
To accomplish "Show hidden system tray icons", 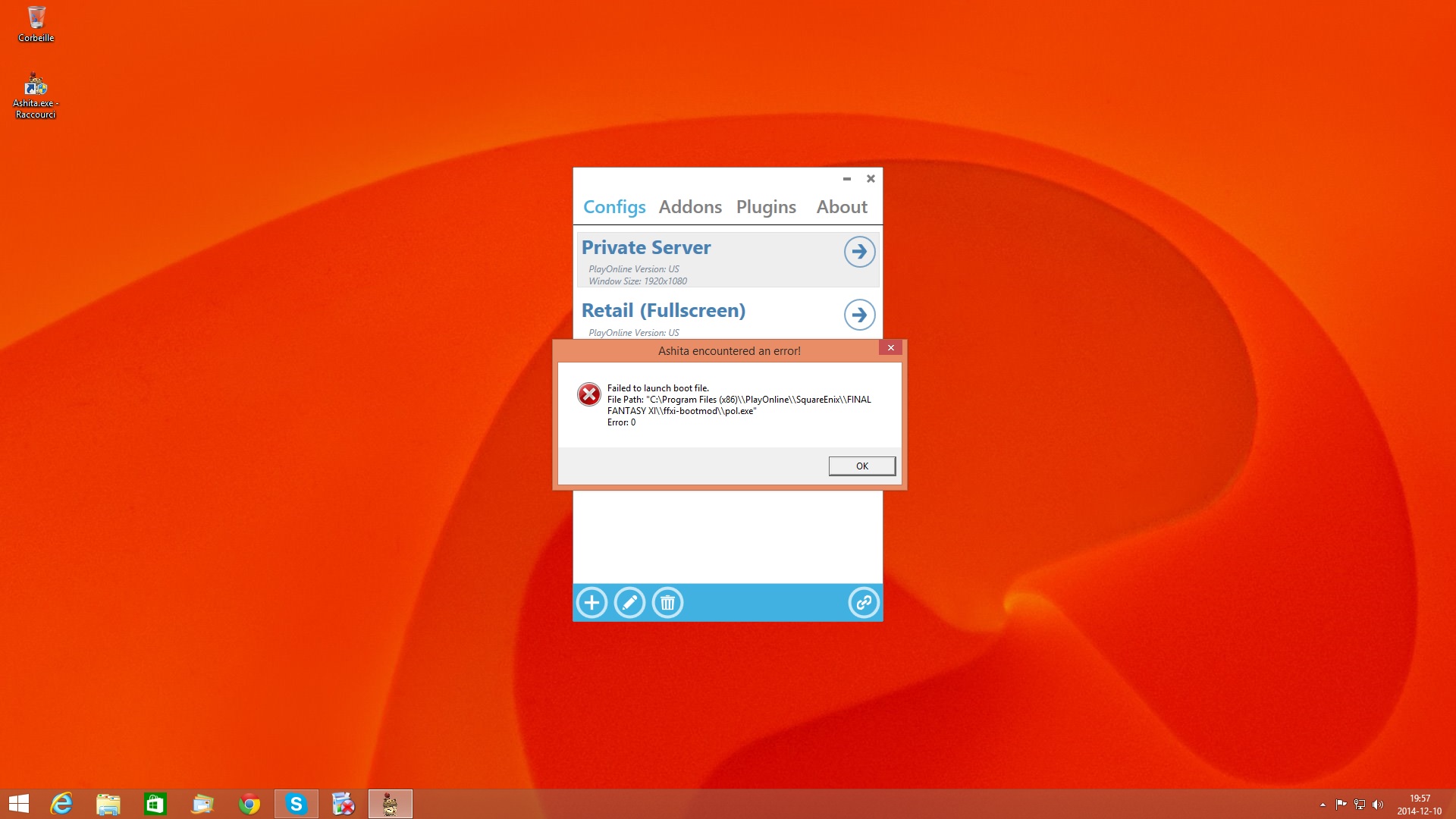I will pyautogui.click(x=1323, y=805).
